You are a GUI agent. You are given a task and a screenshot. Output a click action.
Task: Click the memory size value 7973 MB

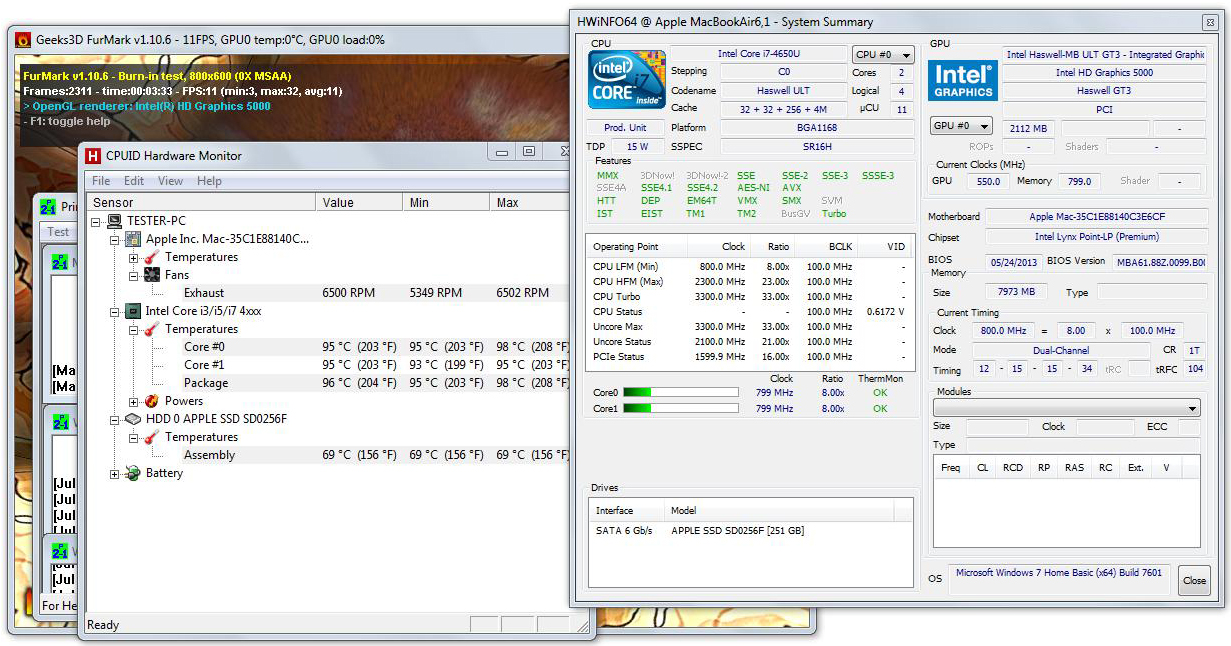coord(1016,292)
